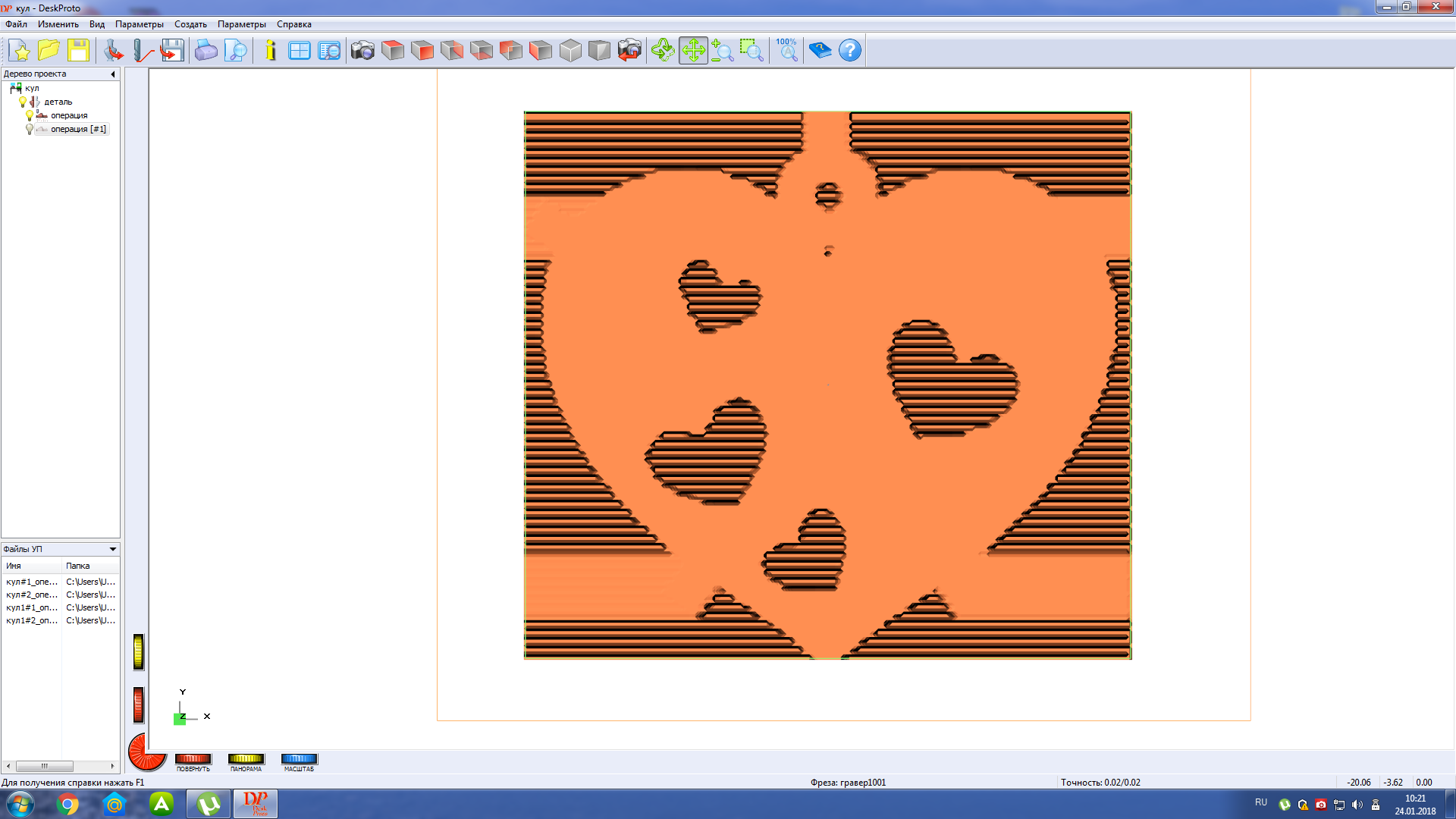Viewport: 1456px width, 819px height.
Task: Click the yellow Info icon
Action: (271, 51)
